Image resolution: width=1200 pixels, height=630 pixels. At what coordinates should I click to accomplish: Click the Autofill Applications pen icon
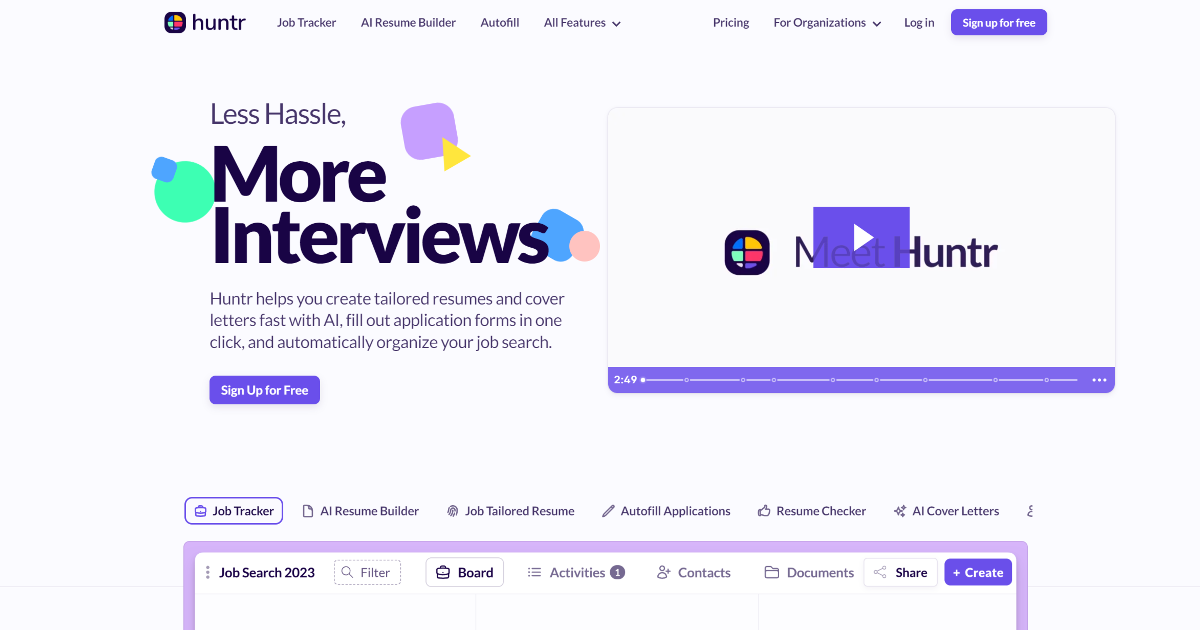607,510
